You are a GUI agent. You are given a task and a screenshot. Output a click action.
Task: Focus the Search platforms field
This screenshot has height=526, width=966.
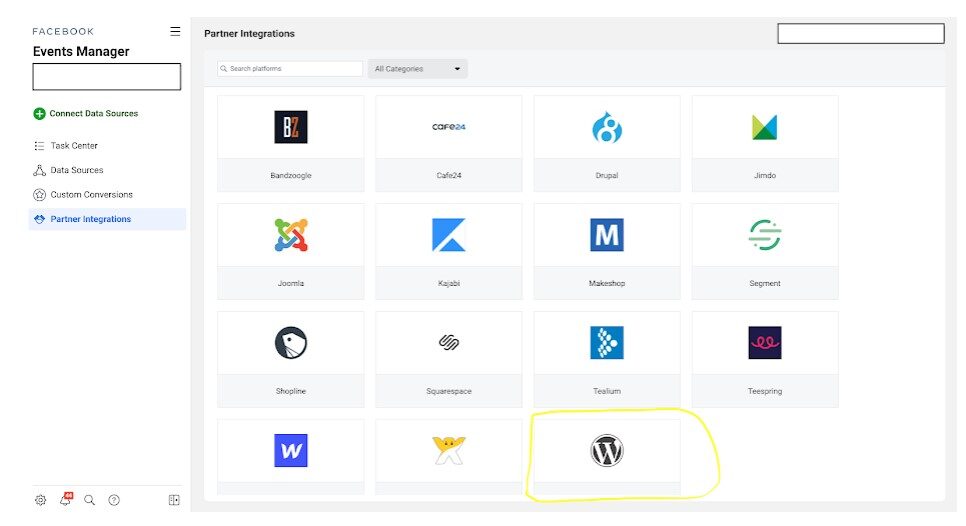[290, 69]
